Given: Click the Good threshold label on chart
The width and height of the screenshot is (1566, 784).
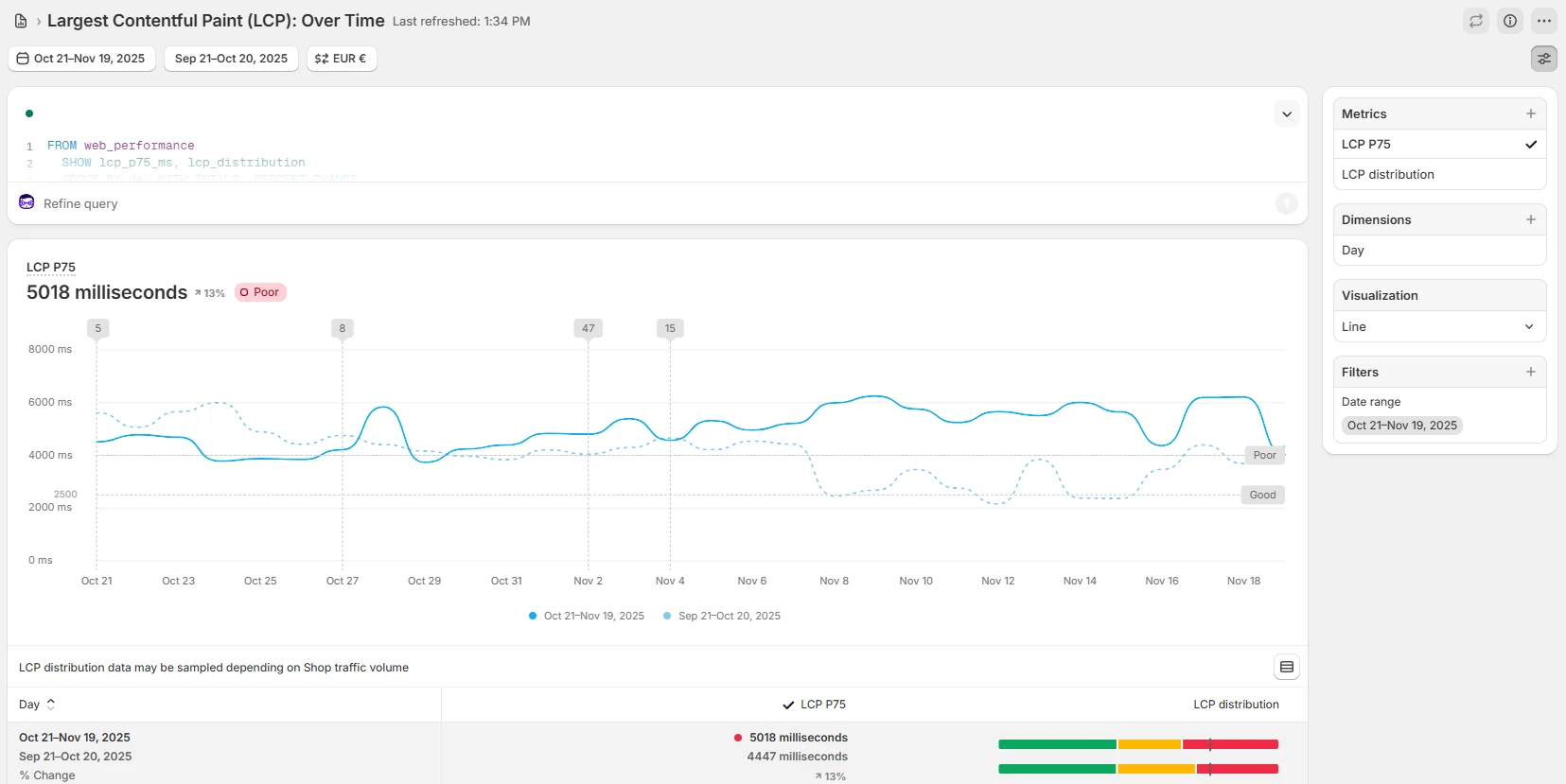Looking at the screenshot, I should point(1262,495).
